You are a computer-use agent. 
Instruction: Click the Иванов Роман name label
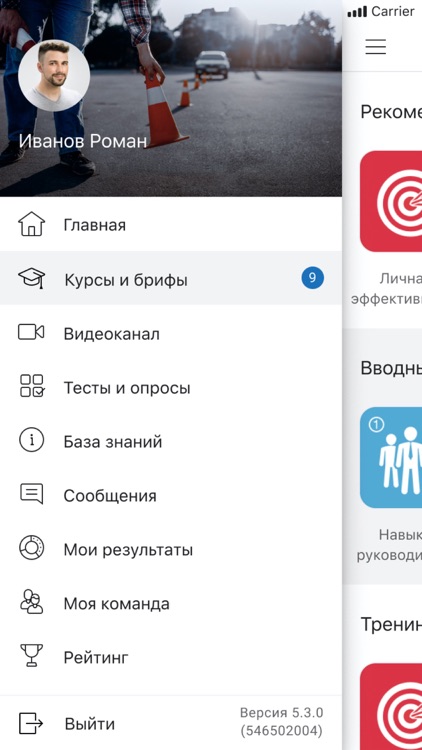[83, 141]
